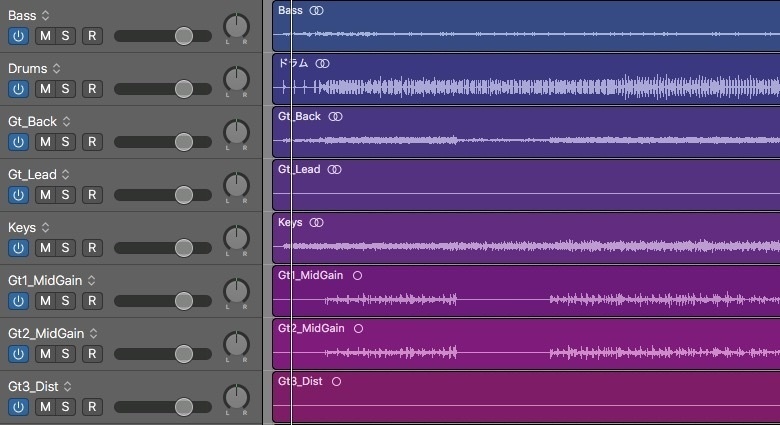Record-enable the Keys track
The height and width of the screenshot is (425, 780).
coord(92,248)
